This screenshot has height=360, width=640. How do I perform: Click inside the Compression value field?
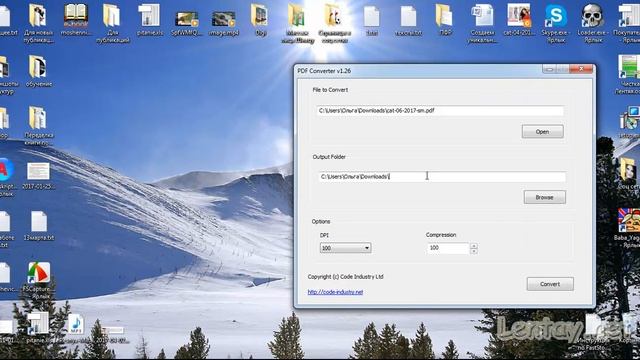[x=448, y=248]
